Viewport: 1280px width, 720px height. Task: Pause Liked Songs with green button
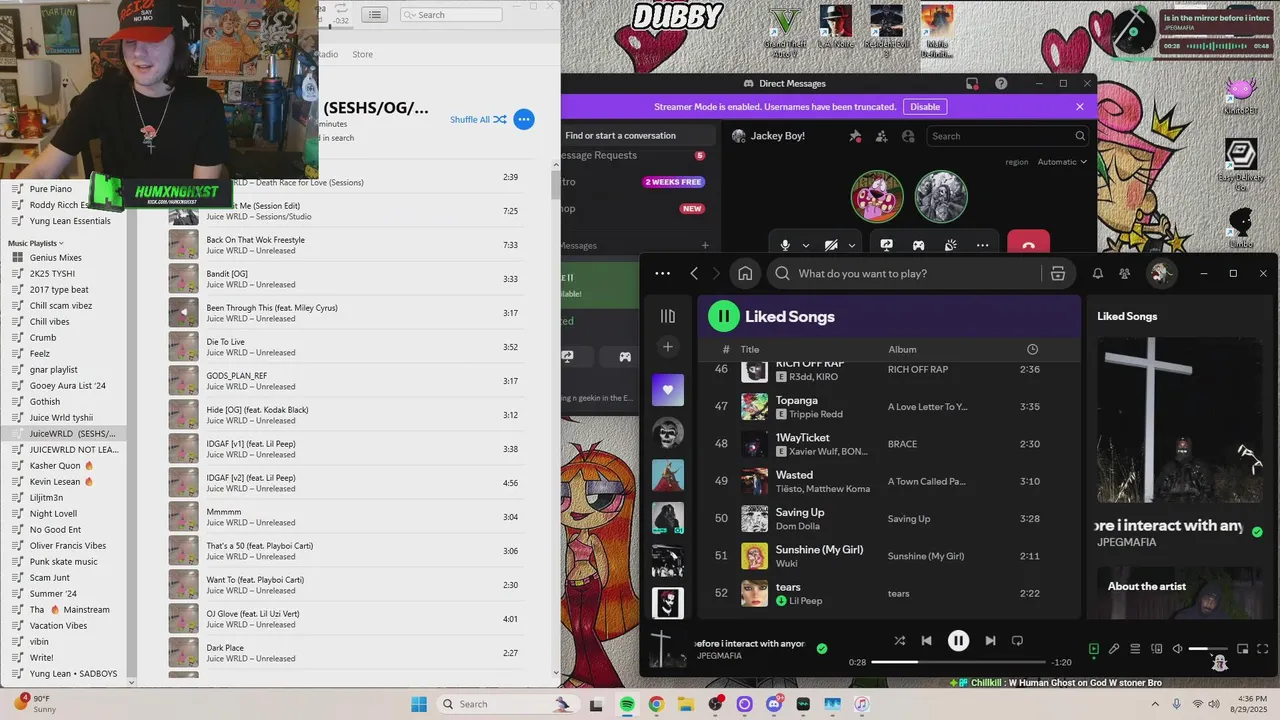click(723, 316)
